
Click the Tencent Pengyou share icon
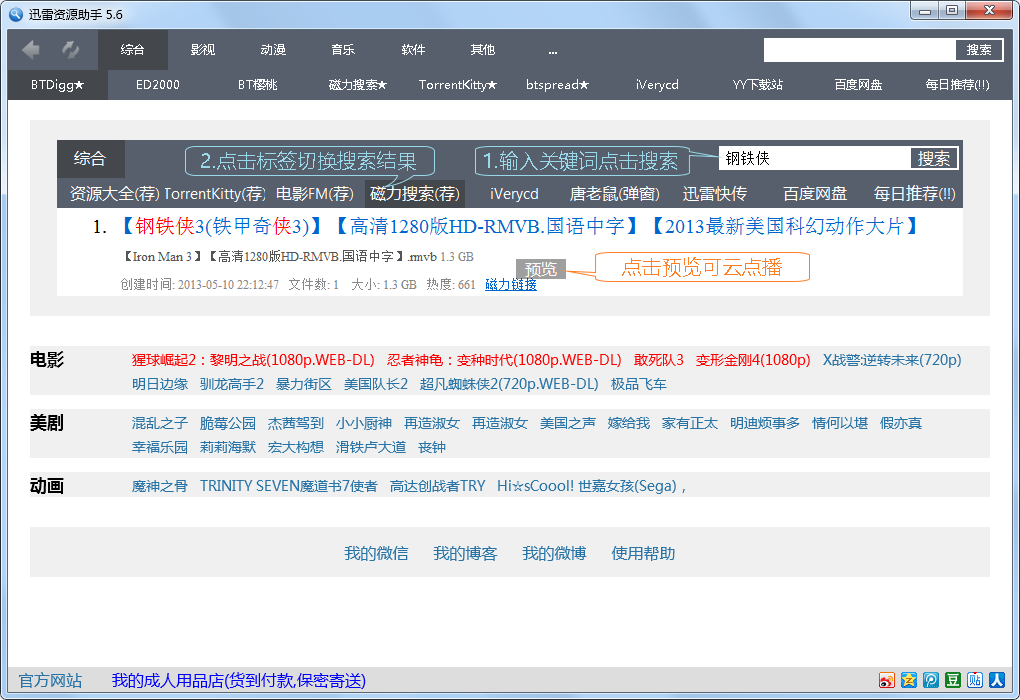pyautogui.click(x=930, y=680)
